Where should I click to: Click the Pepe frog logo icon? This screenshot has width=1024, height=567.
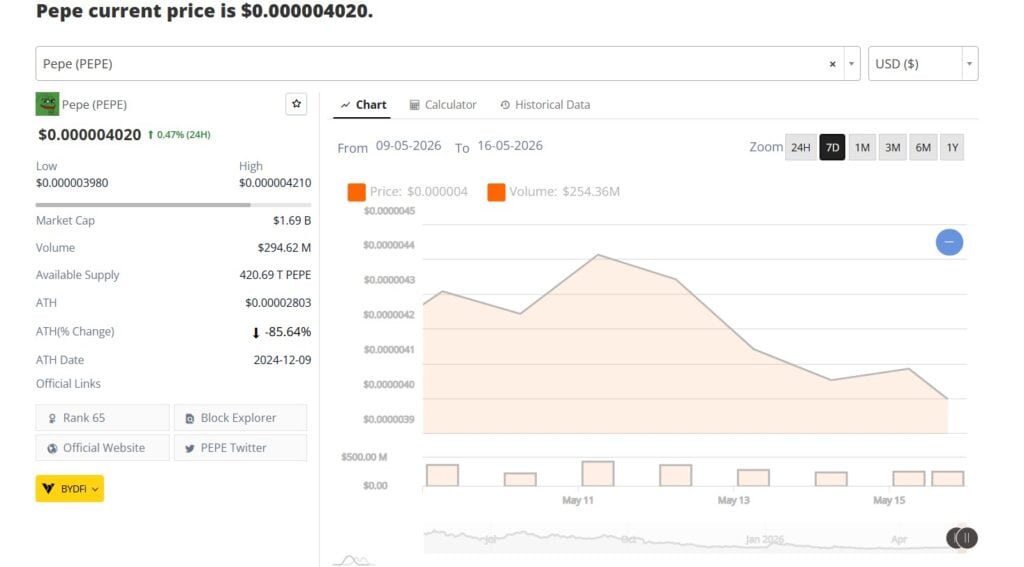pyautogui.click(x=47, y=104)
